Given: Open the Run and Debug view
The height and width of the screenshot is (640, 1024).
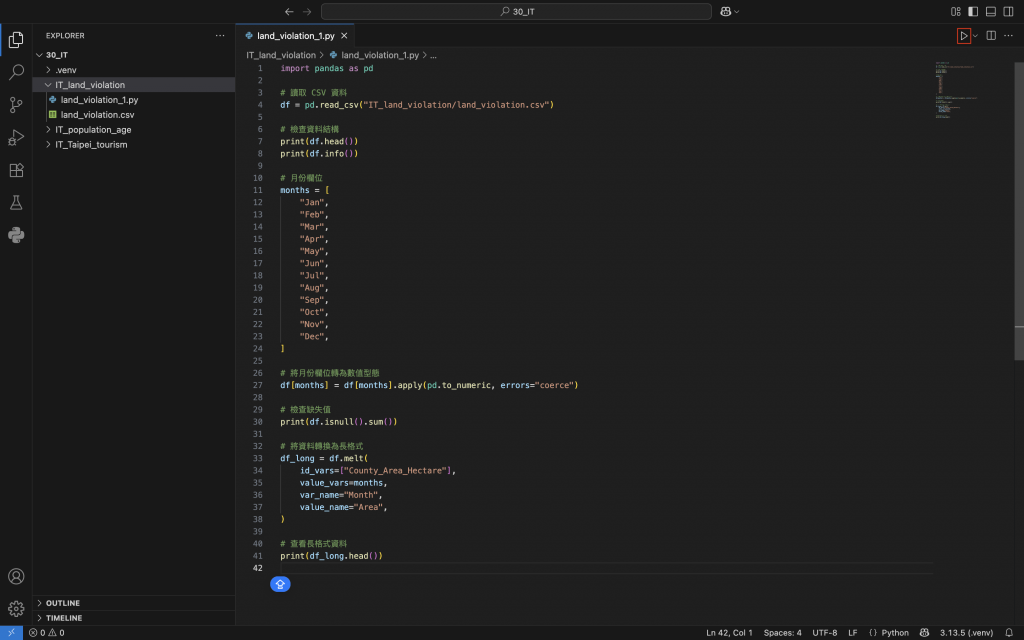Looking at the screenshot, I should [x=16, y=138].
